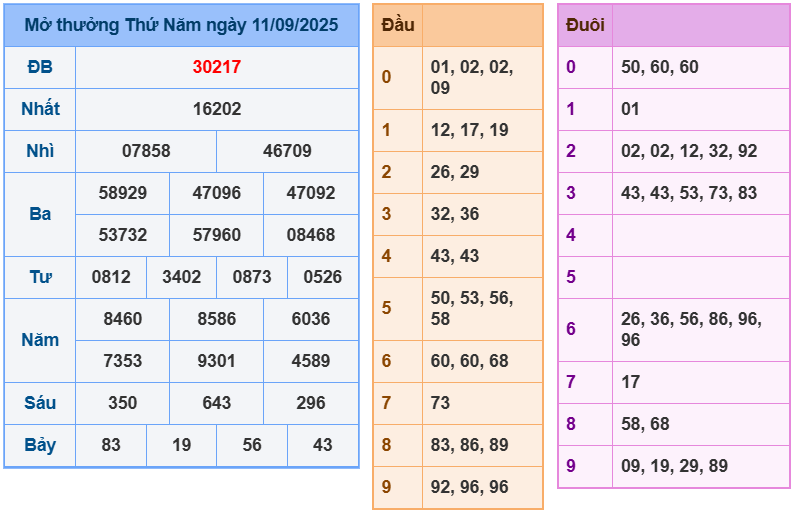Select Đầu values "83, 86, 89"
The image size is (792, 512).
(469, 445)
